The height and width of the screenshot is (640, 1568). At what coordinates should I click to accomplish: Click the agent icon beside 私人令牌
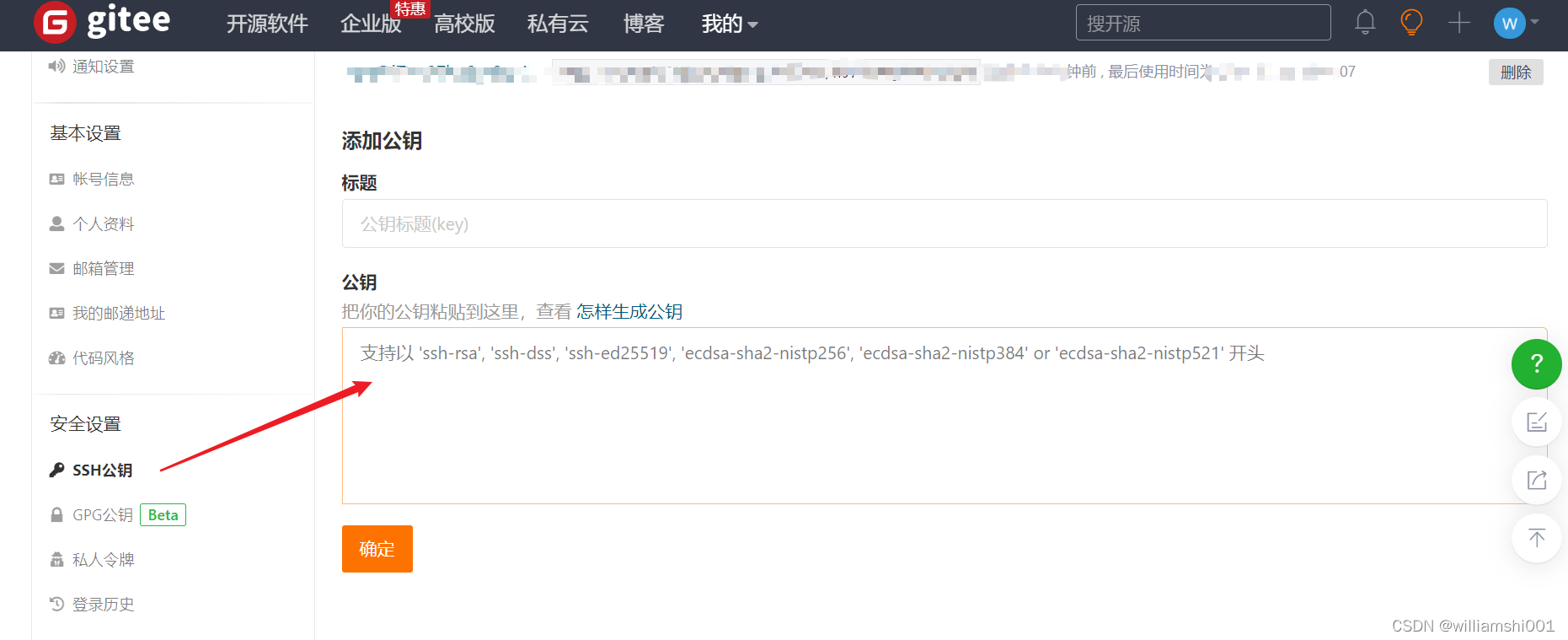(x=56, y=559)
